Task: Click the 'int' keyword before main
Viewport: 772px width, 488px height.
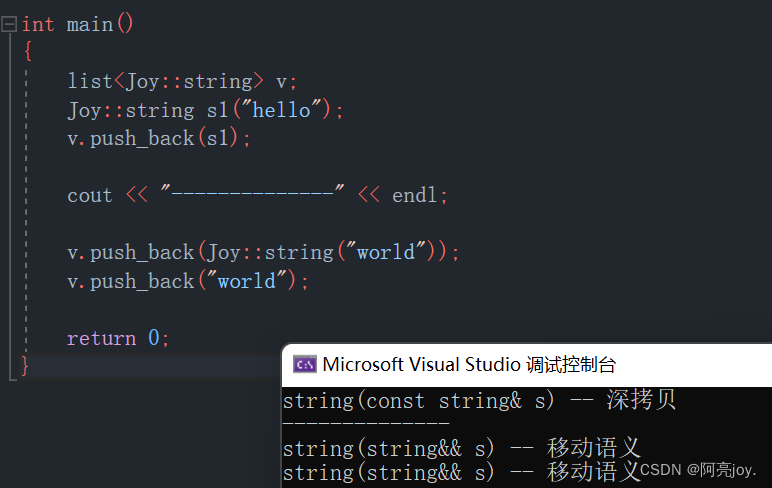Action: [x=38, y=24]
